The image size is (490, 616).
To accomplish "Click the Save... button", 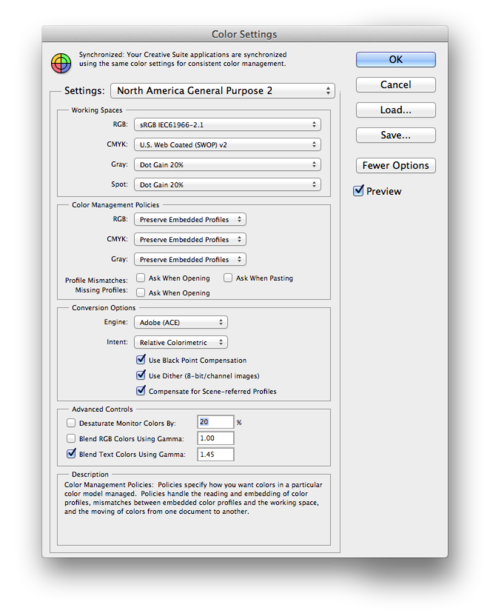I will pyautogui.click(x=396, y=135).
